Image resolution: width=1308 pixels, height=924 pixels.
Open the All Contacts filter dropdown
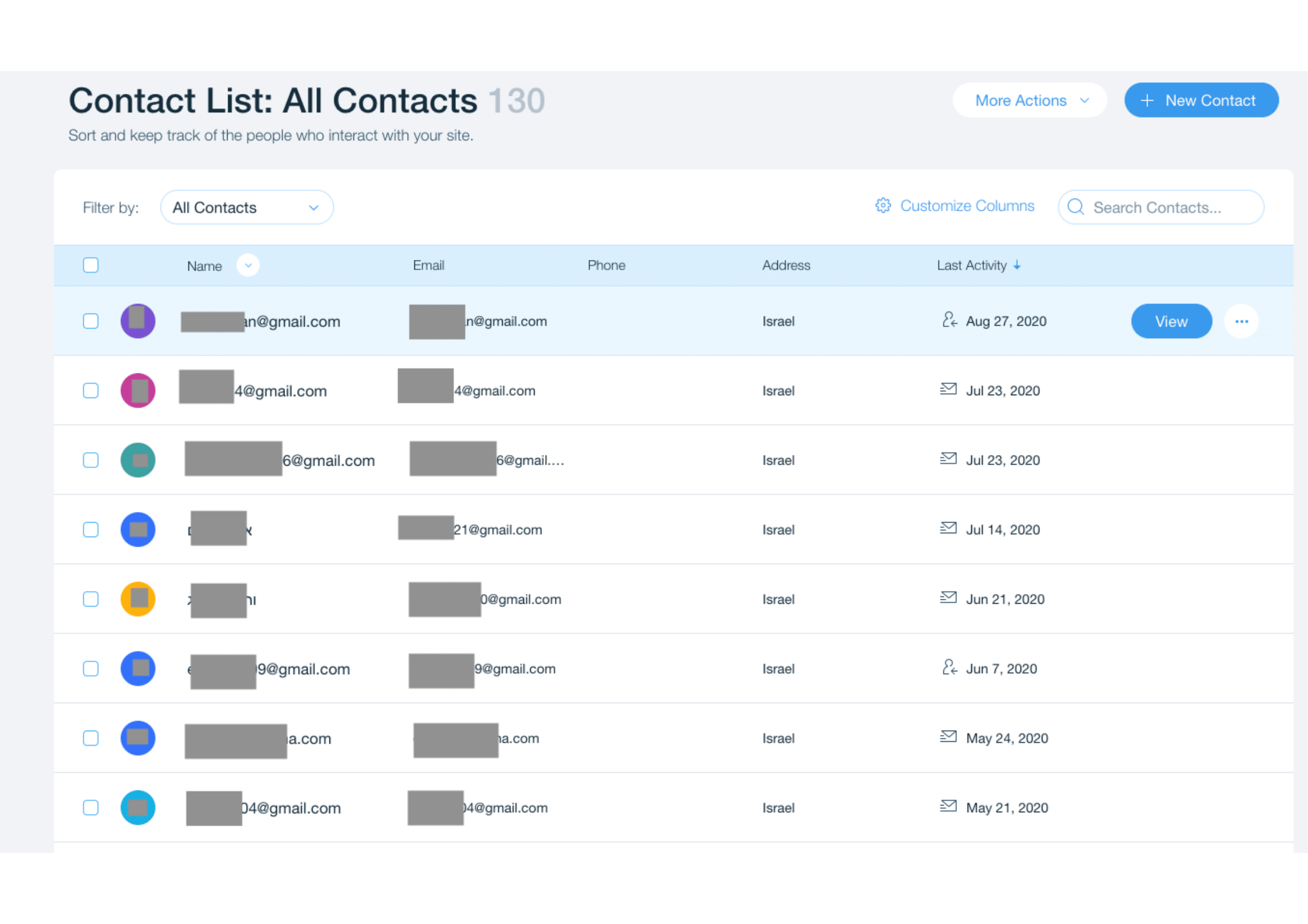247,207
